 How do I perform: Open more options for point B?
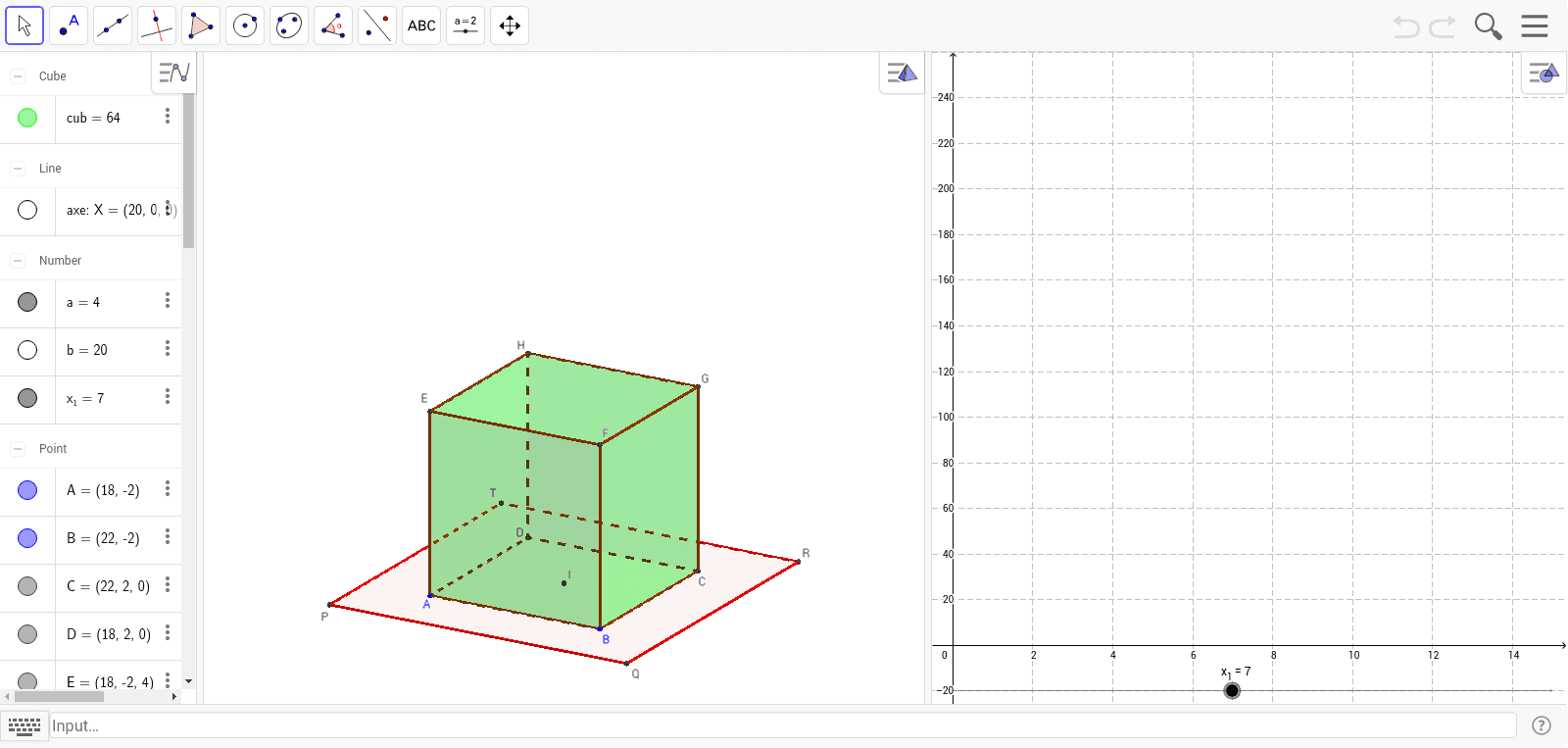168,536
